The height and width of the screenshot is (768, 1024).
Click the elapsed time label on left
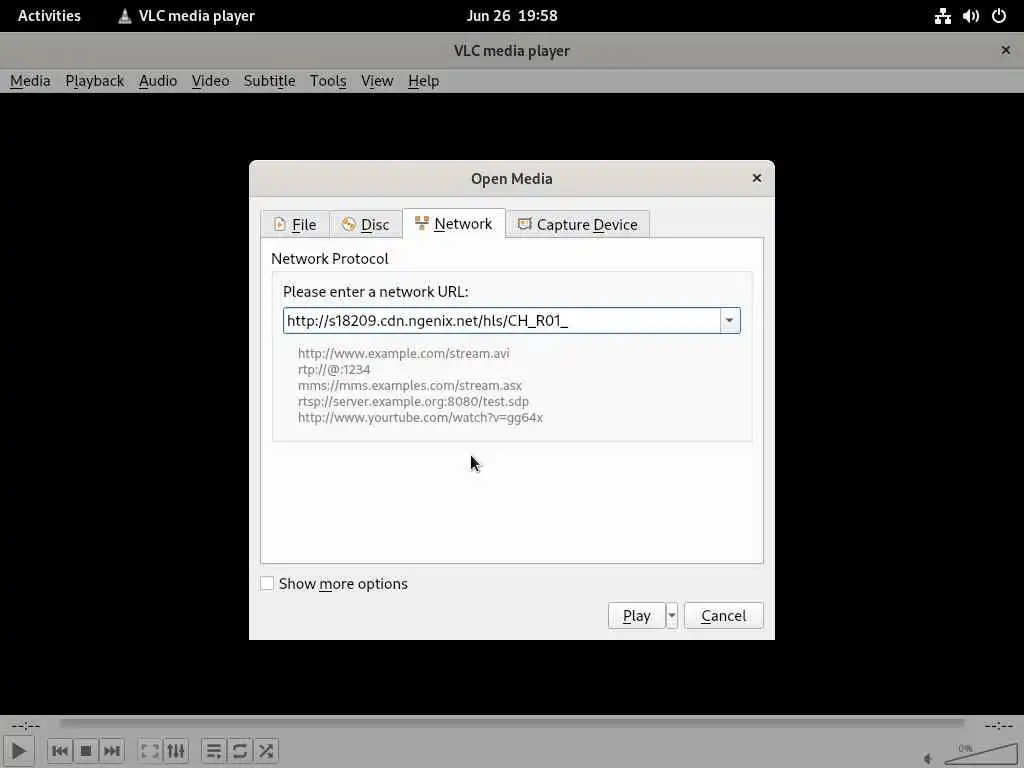25,725
